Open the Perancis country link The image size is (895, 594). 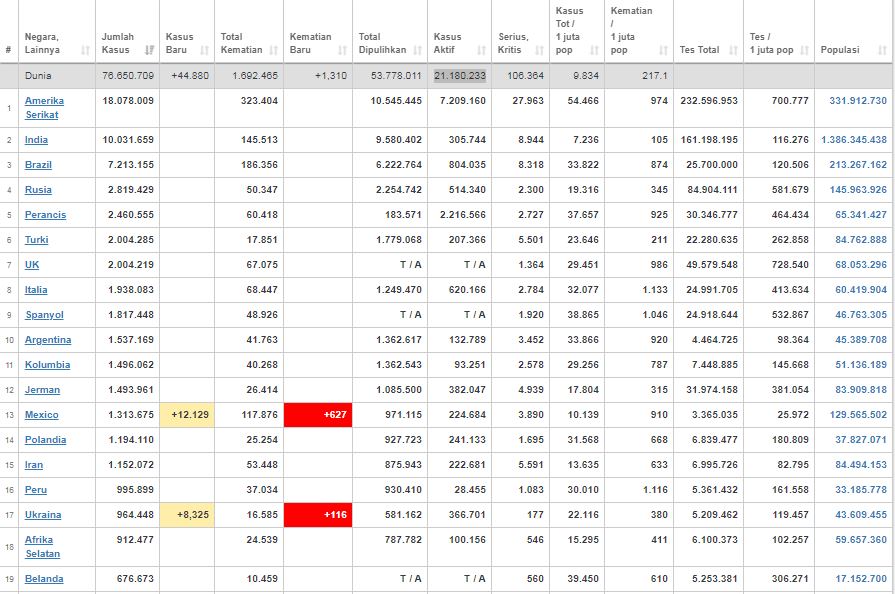tap(45, 215)
